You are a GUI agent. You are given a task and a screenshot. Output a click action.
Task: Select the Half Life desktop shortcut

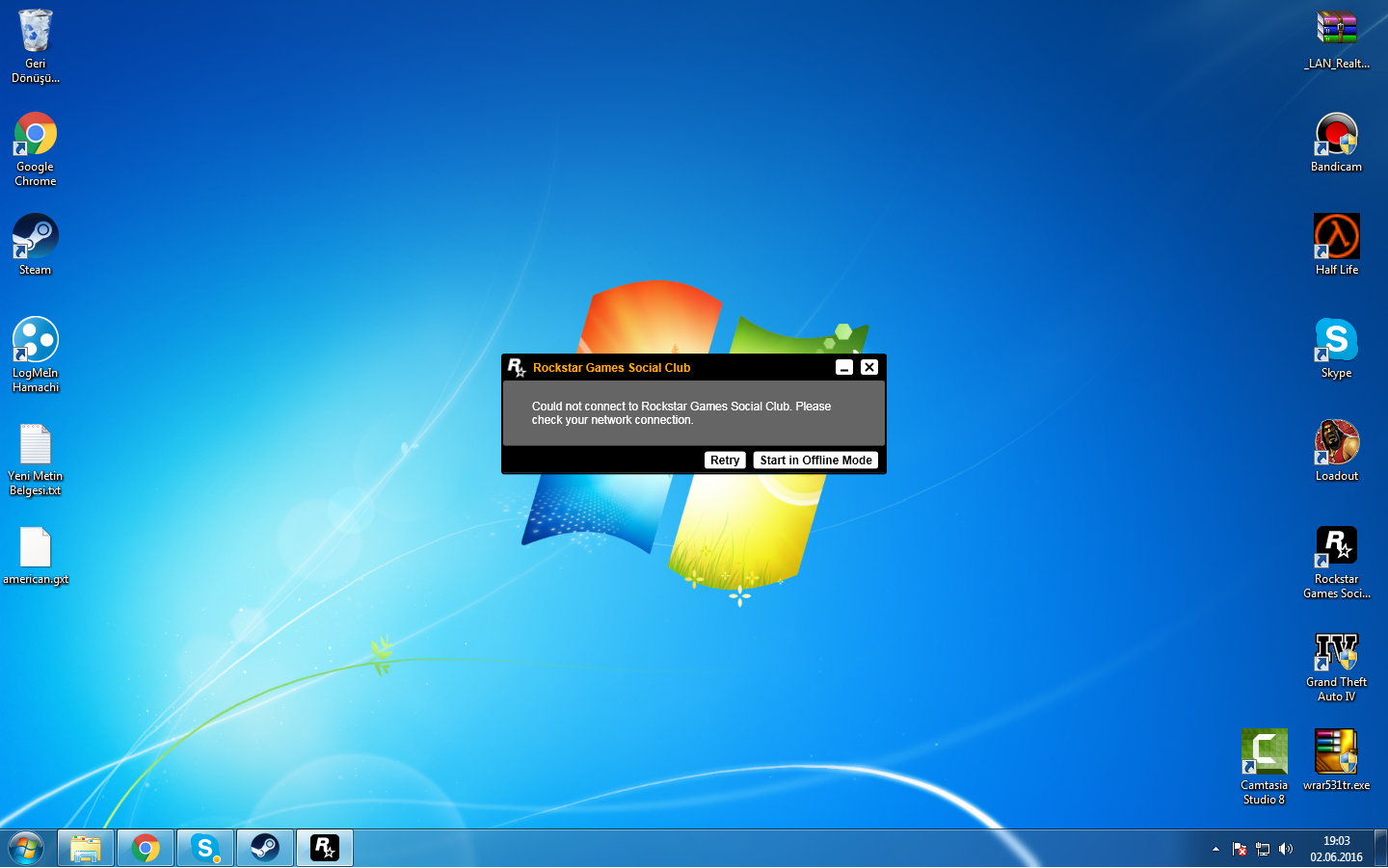(1337, 245)
